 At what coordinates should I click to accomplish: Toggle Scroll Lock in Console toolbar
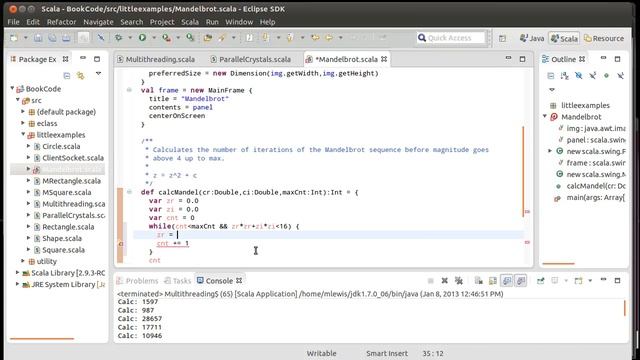tap(493, 280)
